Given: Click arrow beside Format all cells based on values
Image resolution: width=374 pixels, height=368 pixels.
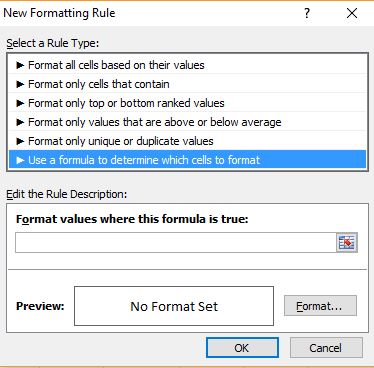Looking at the screenshot, I should pos(20,65).
